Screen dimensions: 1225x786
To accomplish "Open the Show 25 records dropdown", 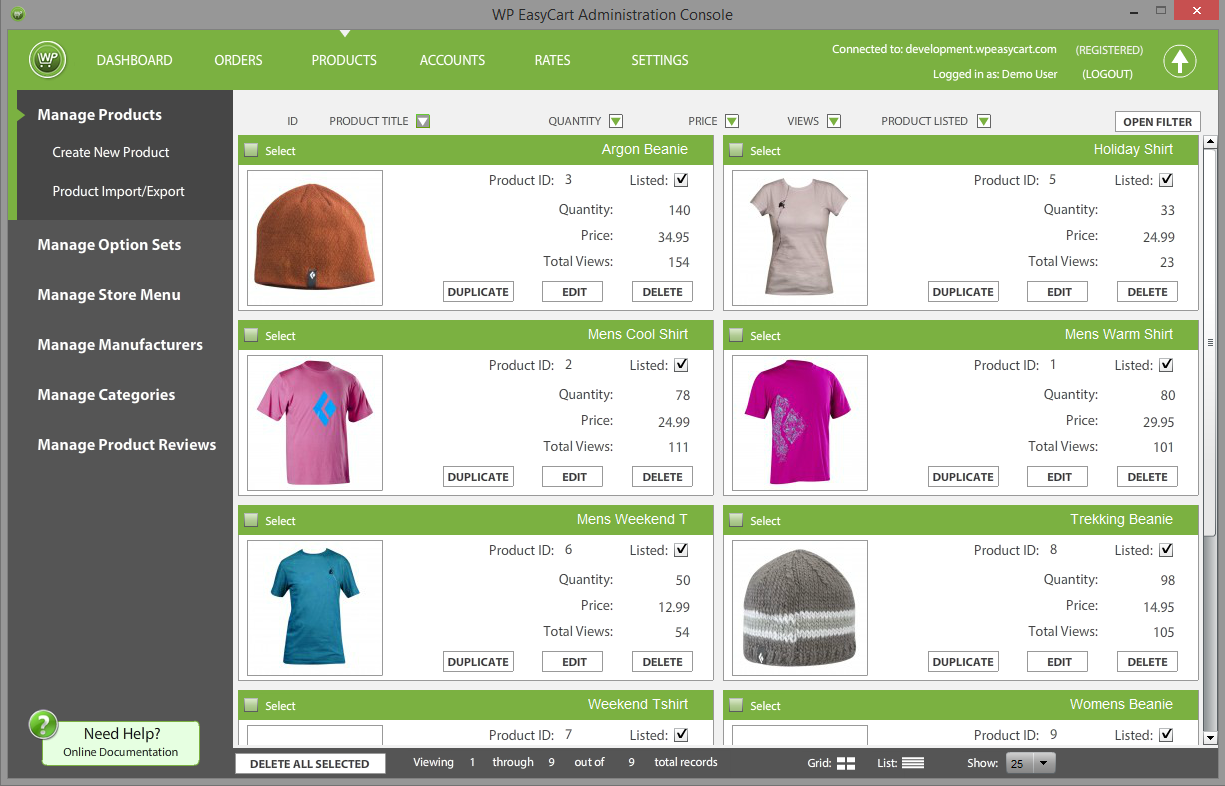I will 1031,763.
